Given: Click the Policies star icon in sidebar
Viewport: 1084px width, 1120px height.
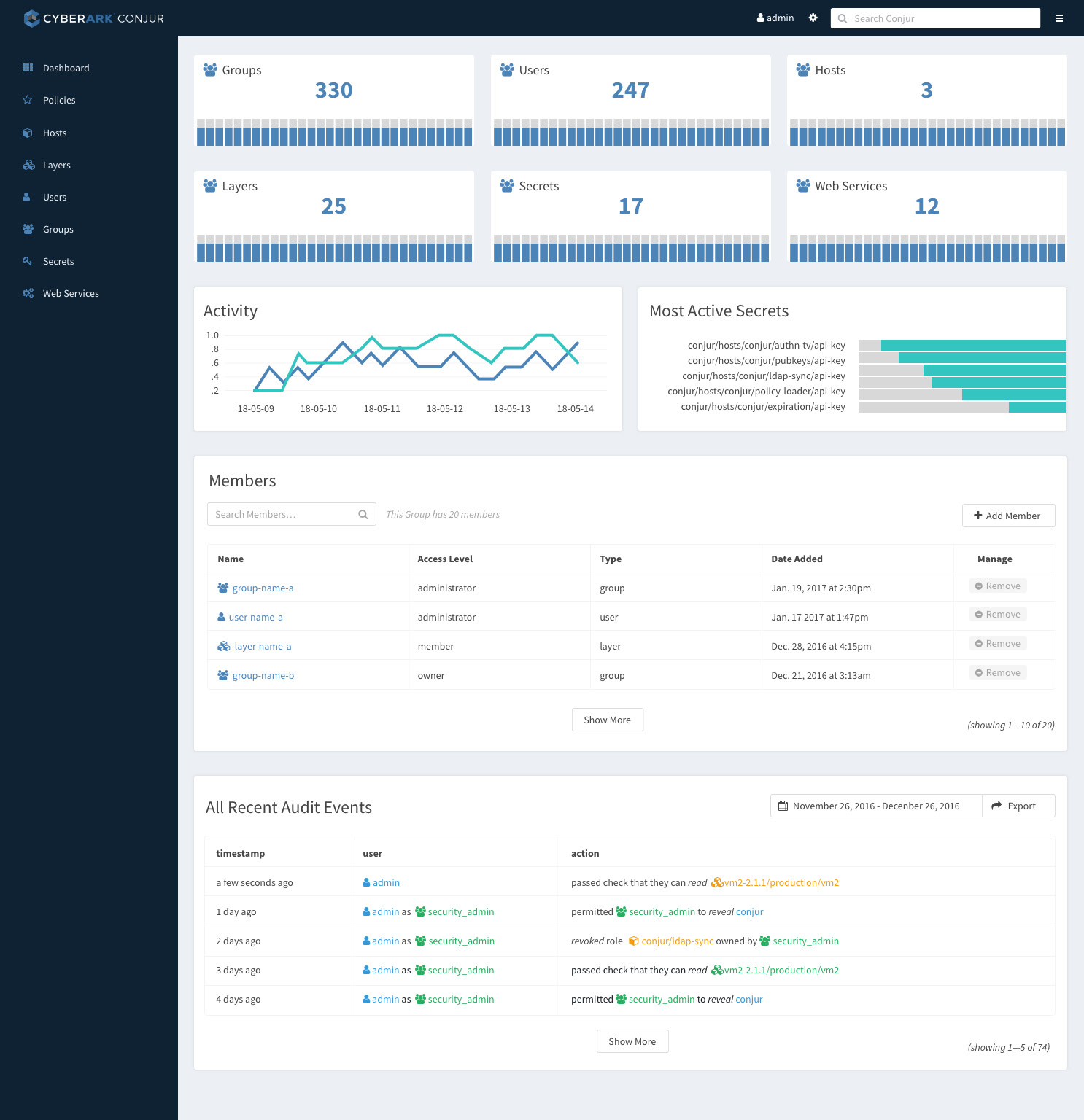Looking at the screenshot, I should (x=28, y=100).
